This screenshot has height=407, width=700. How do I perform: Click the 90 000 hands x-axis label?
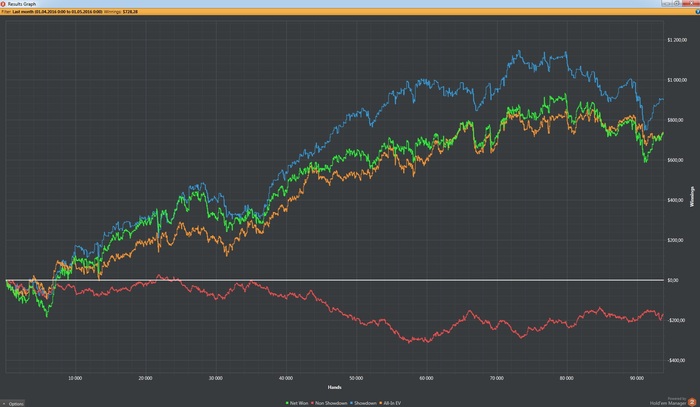pos(637,378)
